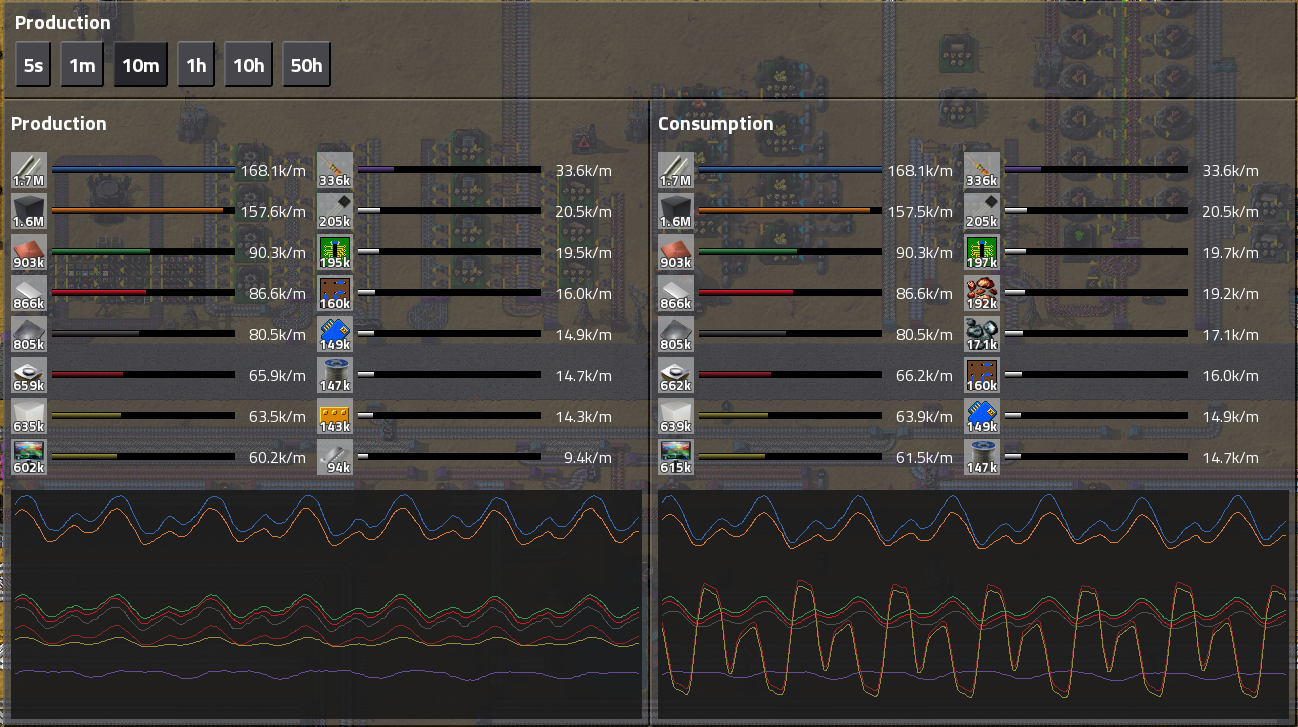Click the 171k ore icon in Consumption
1298x727 pixels.
[x=982, y=335]
